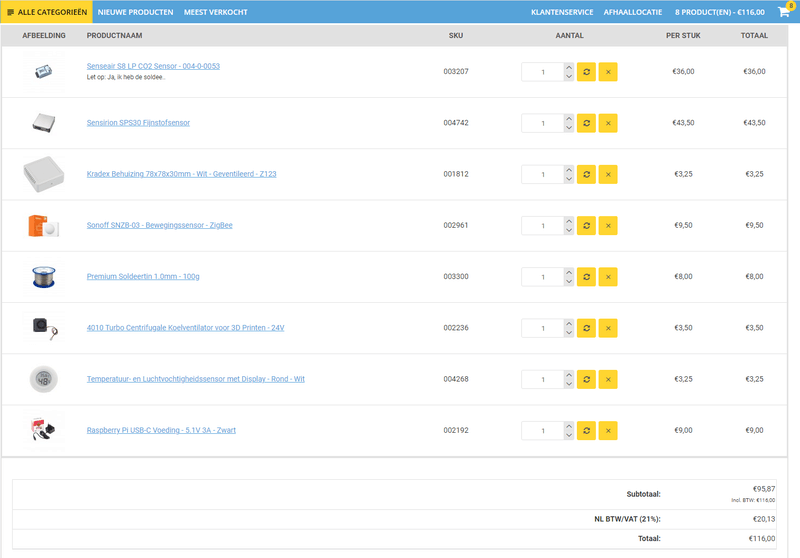Increase quantity of 4010 Turbo Koelventilator
800x558 pixels.
pyautogui.click(x=569, y=323)
